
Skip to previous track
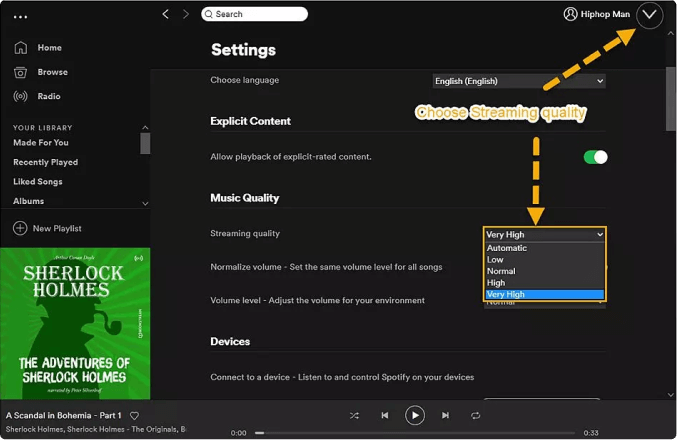click(x=385, y=415)
